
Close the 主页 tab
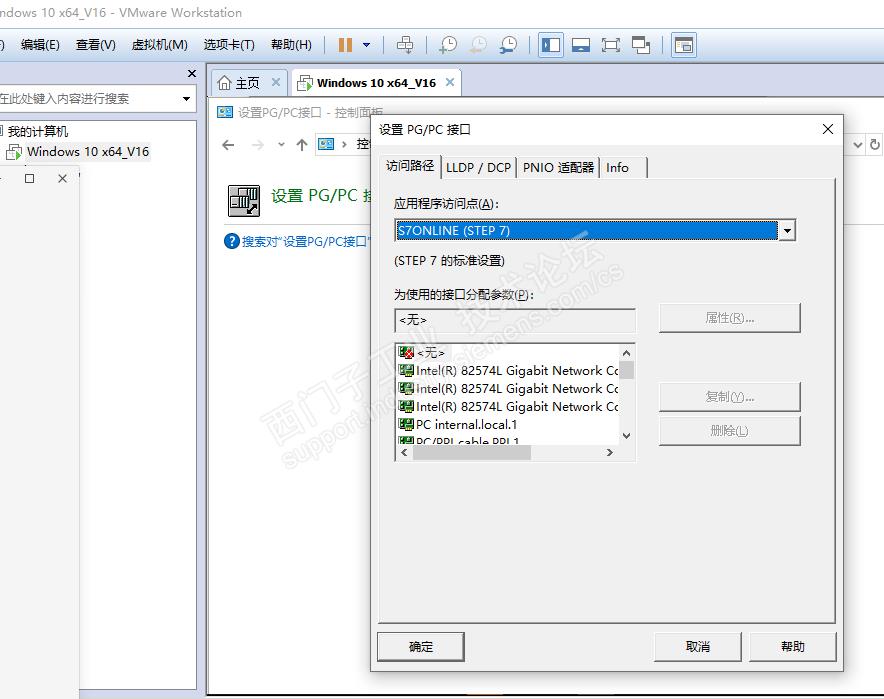276,82
